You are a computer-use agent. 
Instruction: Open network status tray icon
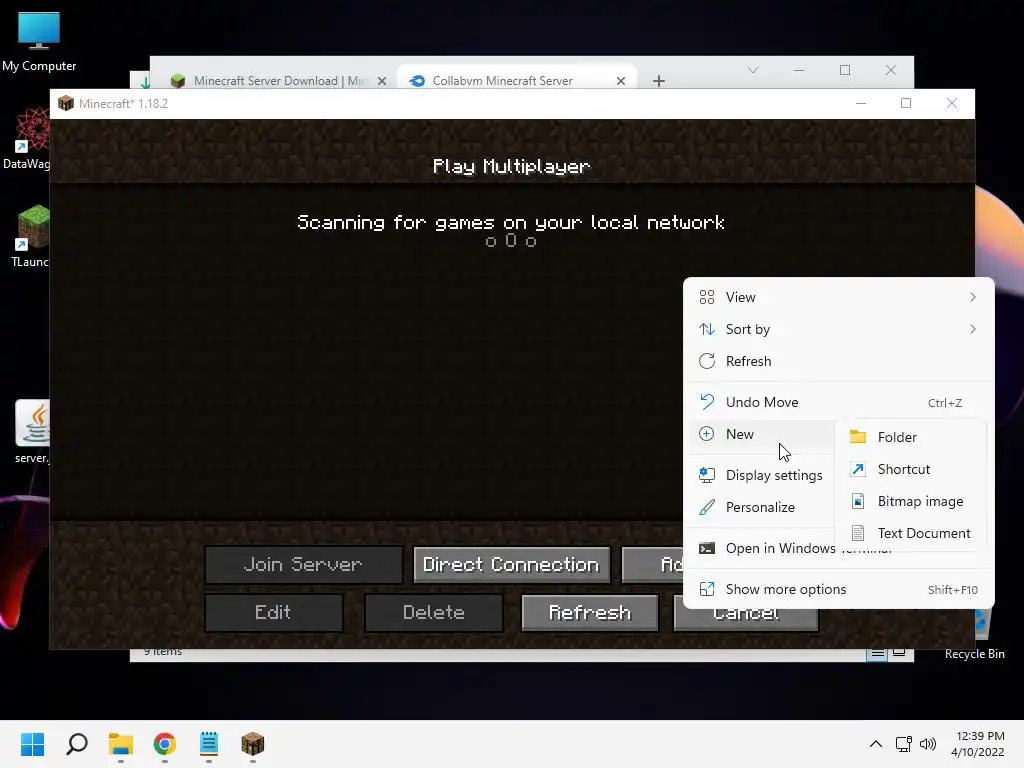click(x=904, y=744)
